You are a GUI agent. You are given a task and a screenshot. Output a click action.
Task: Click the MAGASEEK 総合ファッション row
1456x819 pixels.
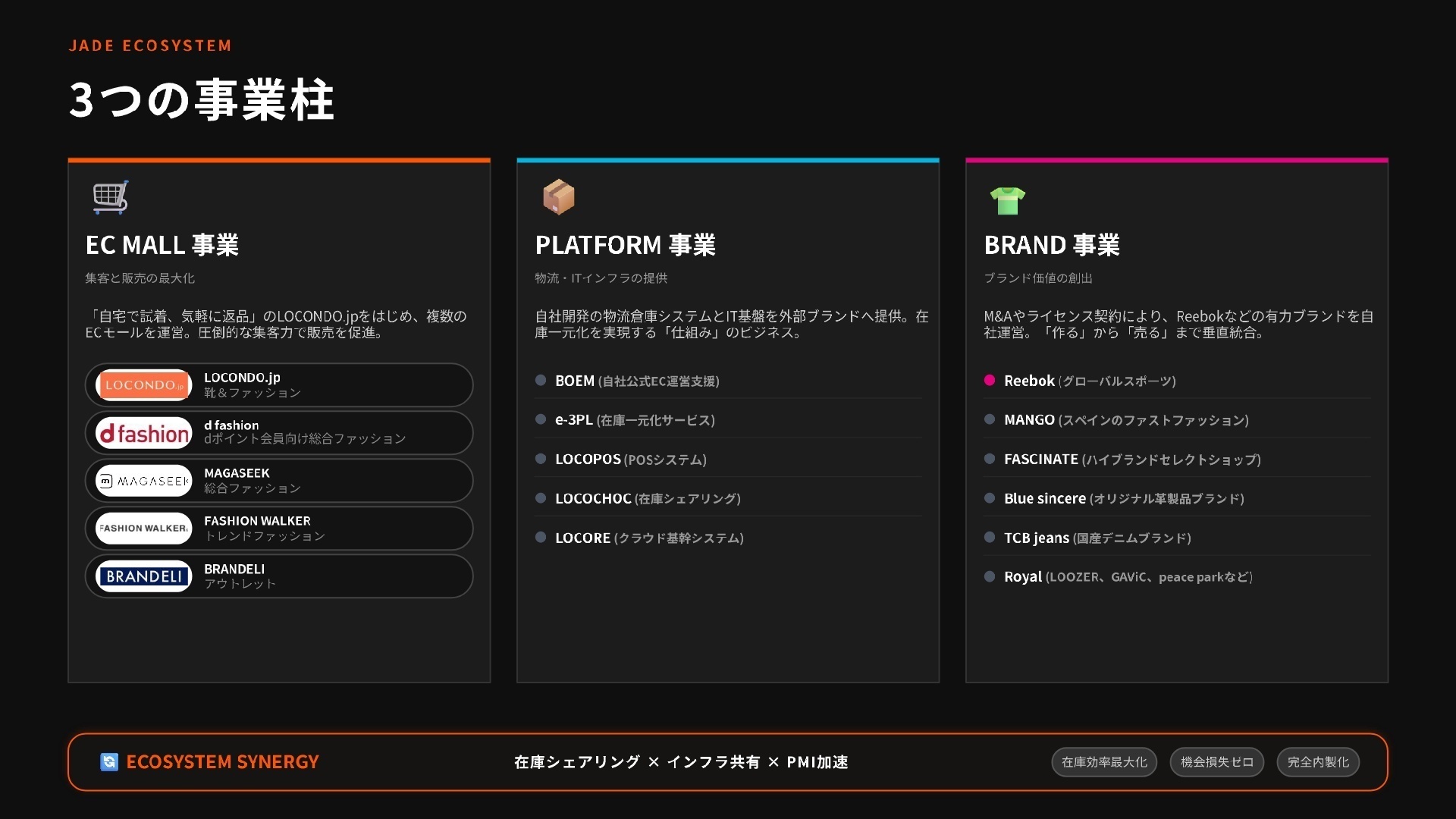[x=279, y=481]
